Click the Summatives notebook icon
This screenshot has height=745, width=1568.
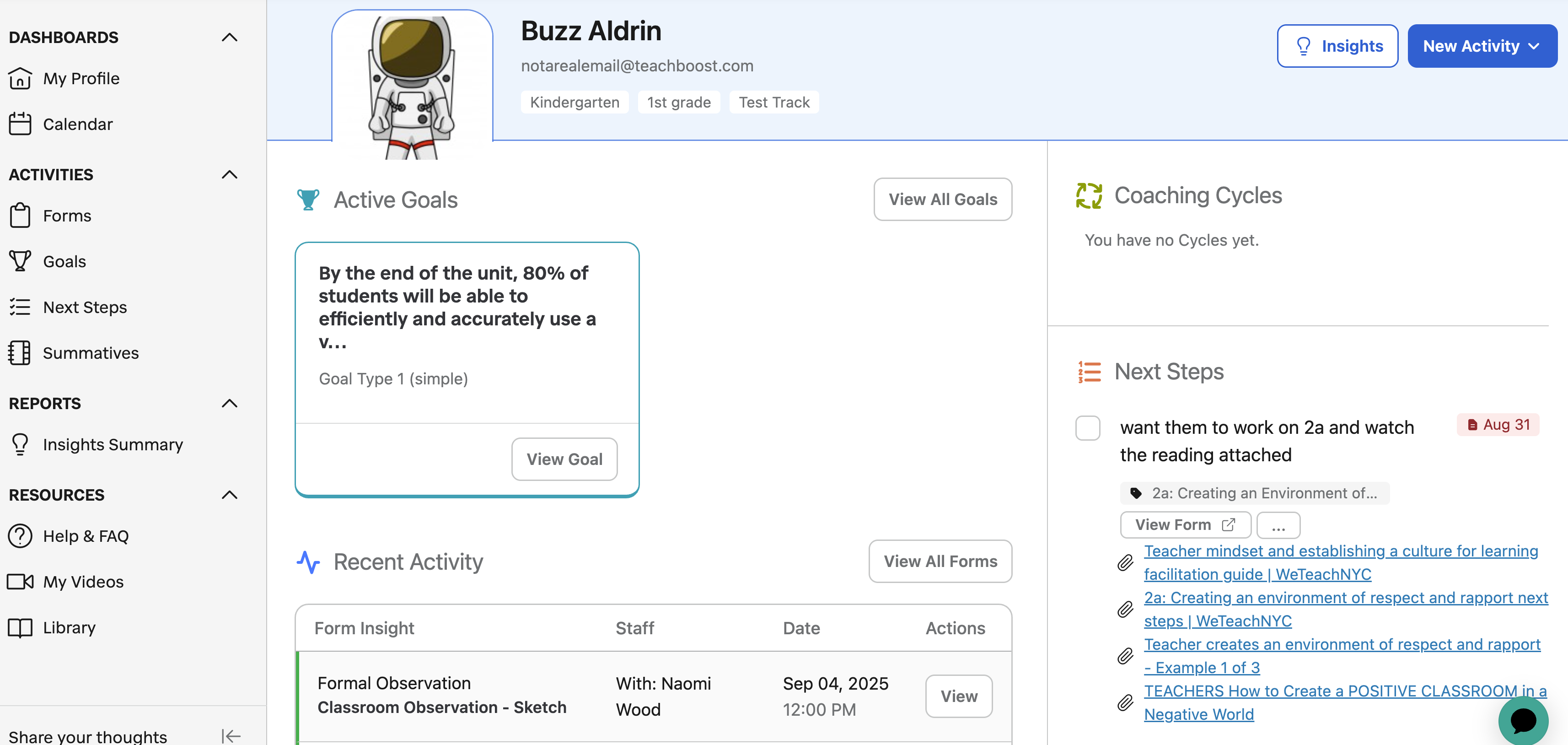click(20, 353)
